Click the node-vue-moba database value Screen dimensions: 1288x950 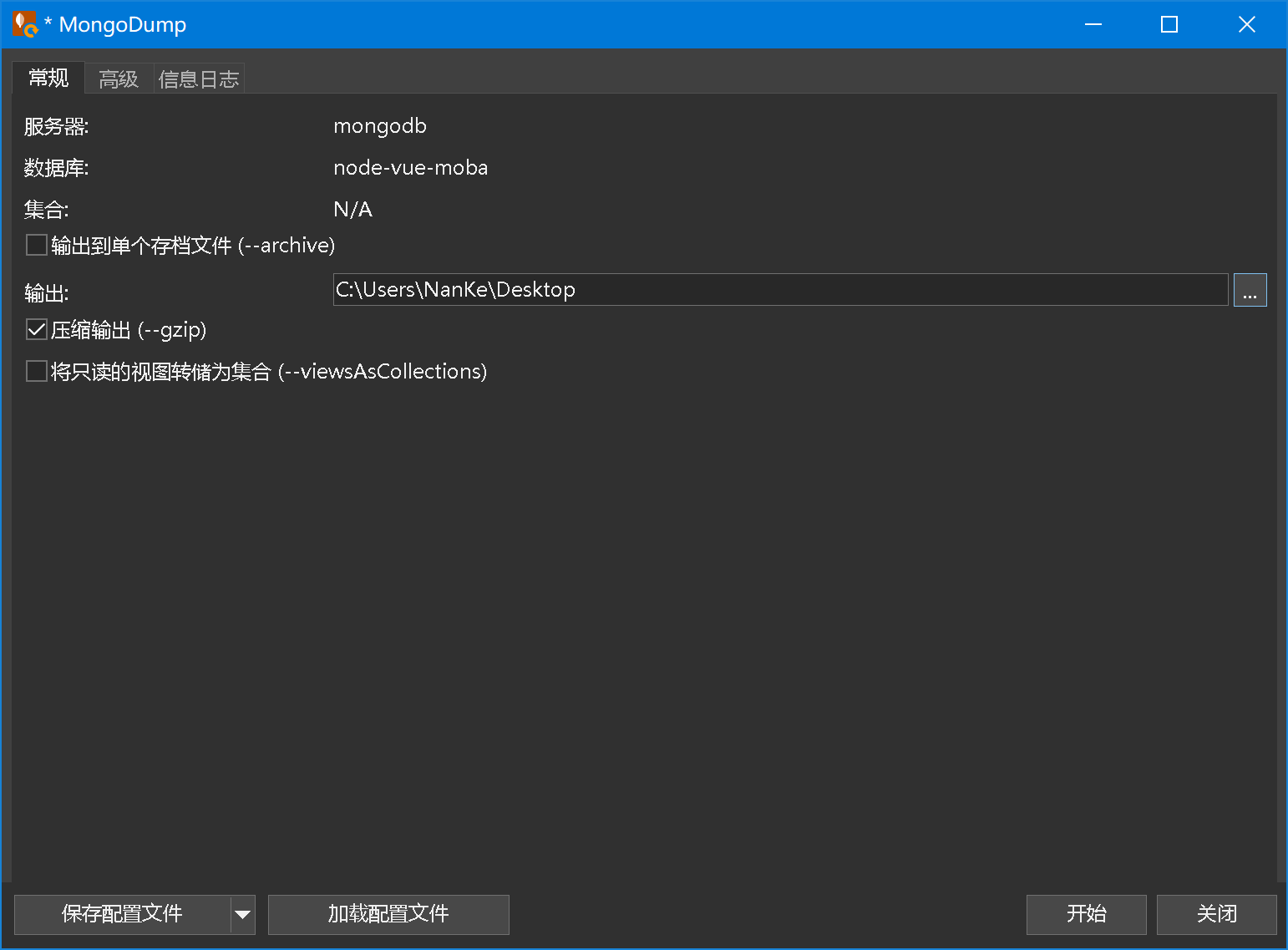411,167
